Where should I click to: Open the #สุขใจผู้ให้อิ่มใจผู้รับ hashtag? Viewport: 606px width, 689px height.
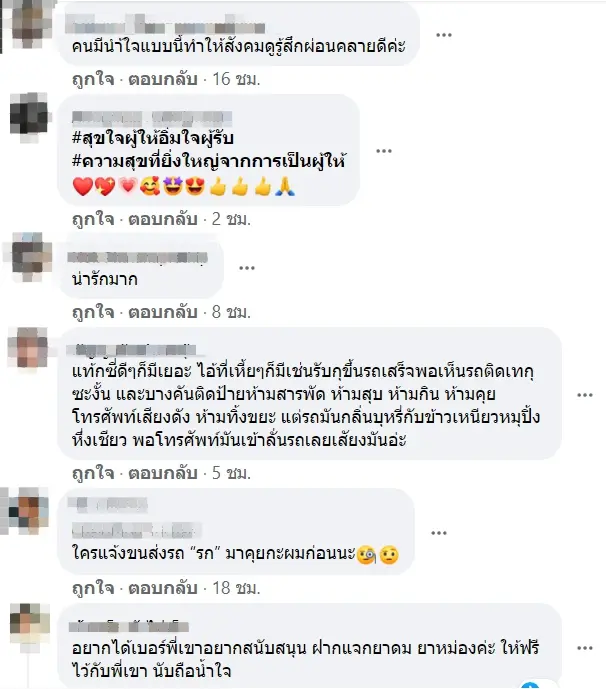pos(152,138)
